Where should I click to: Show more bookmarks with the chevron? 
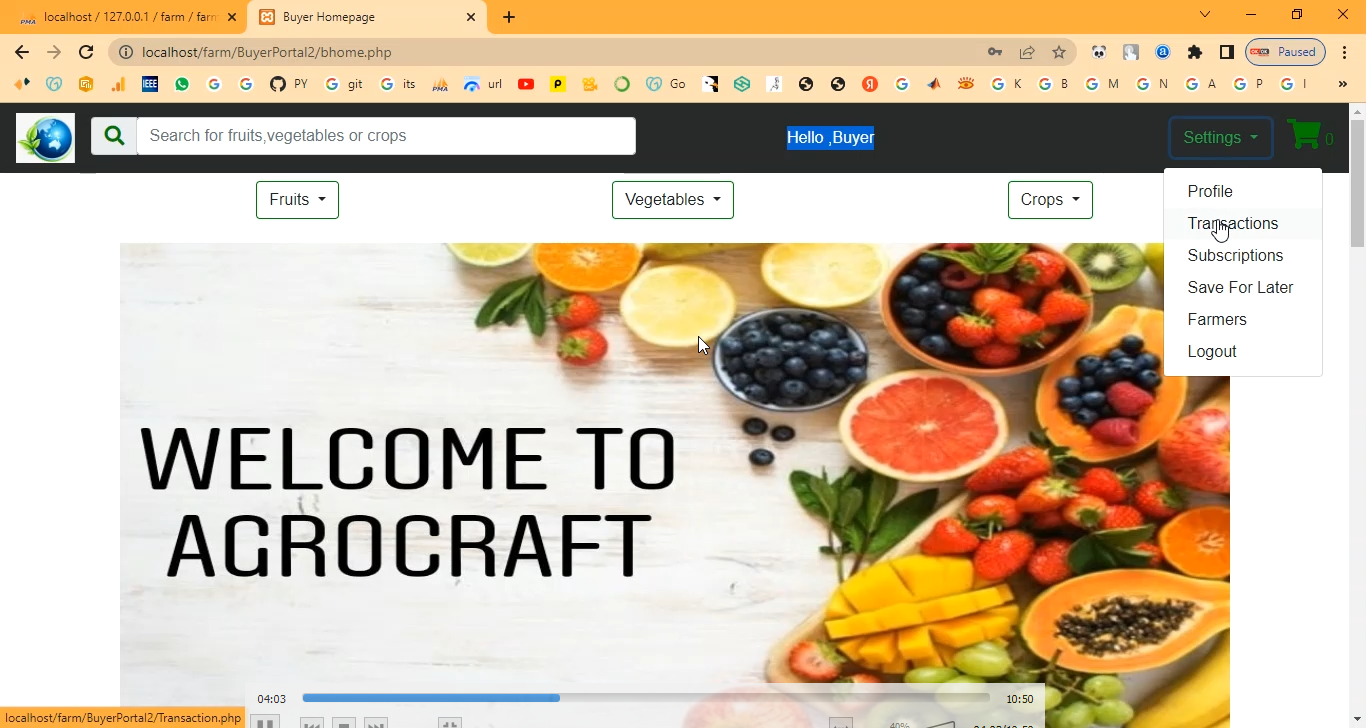1343,85
